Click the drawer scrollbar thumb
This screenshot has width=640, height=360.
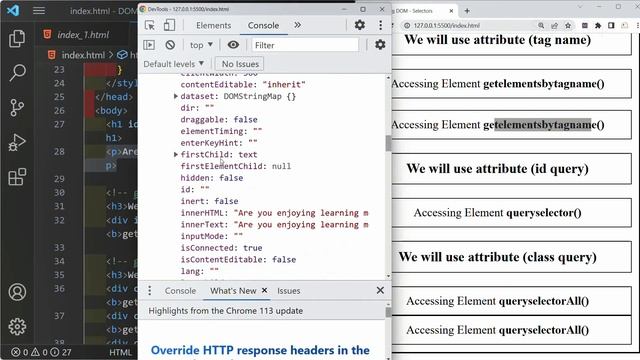click(388, 312)
